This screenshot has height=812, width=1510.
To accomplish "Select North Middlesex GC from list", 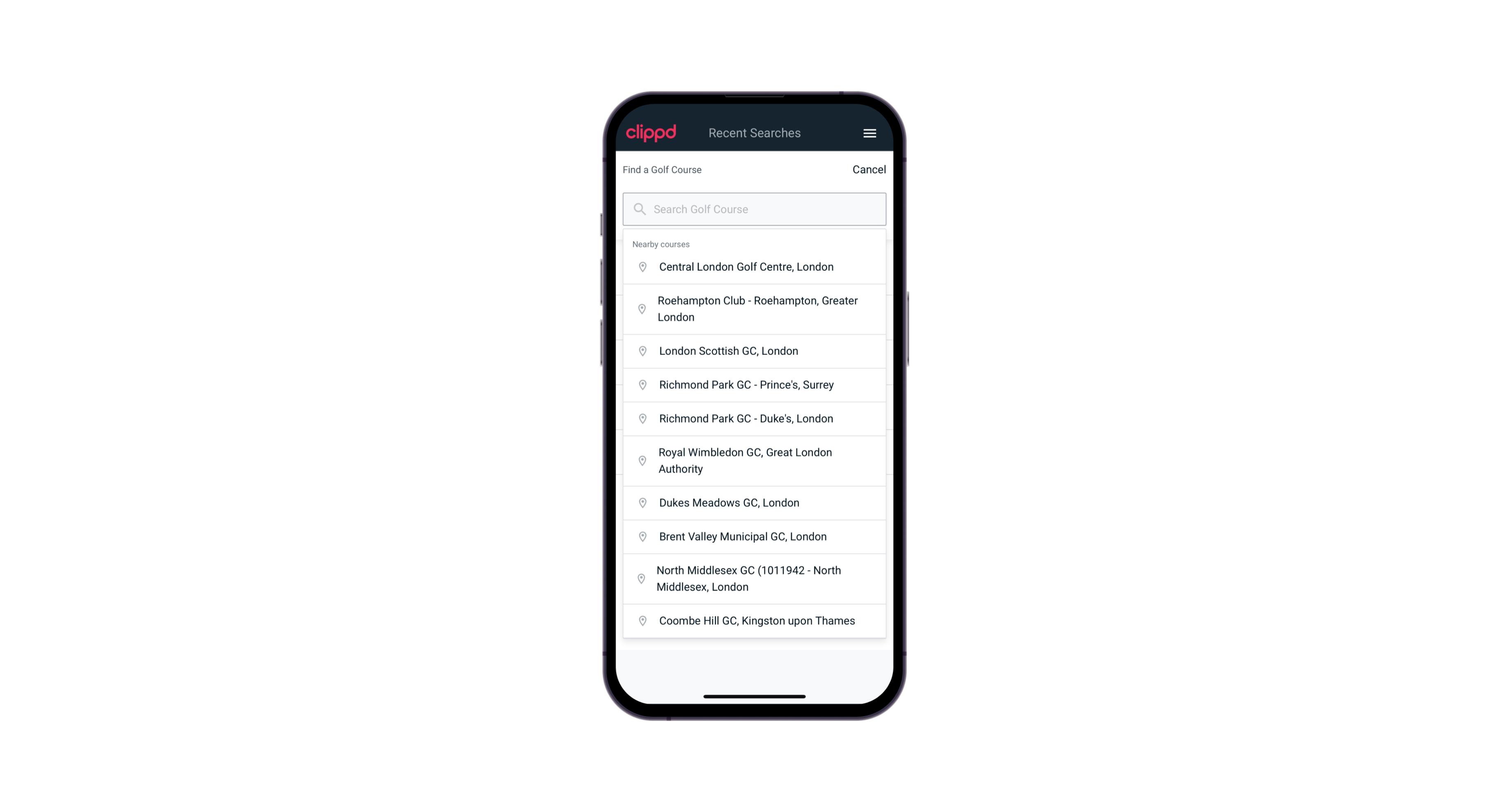I will pos(755,579).
